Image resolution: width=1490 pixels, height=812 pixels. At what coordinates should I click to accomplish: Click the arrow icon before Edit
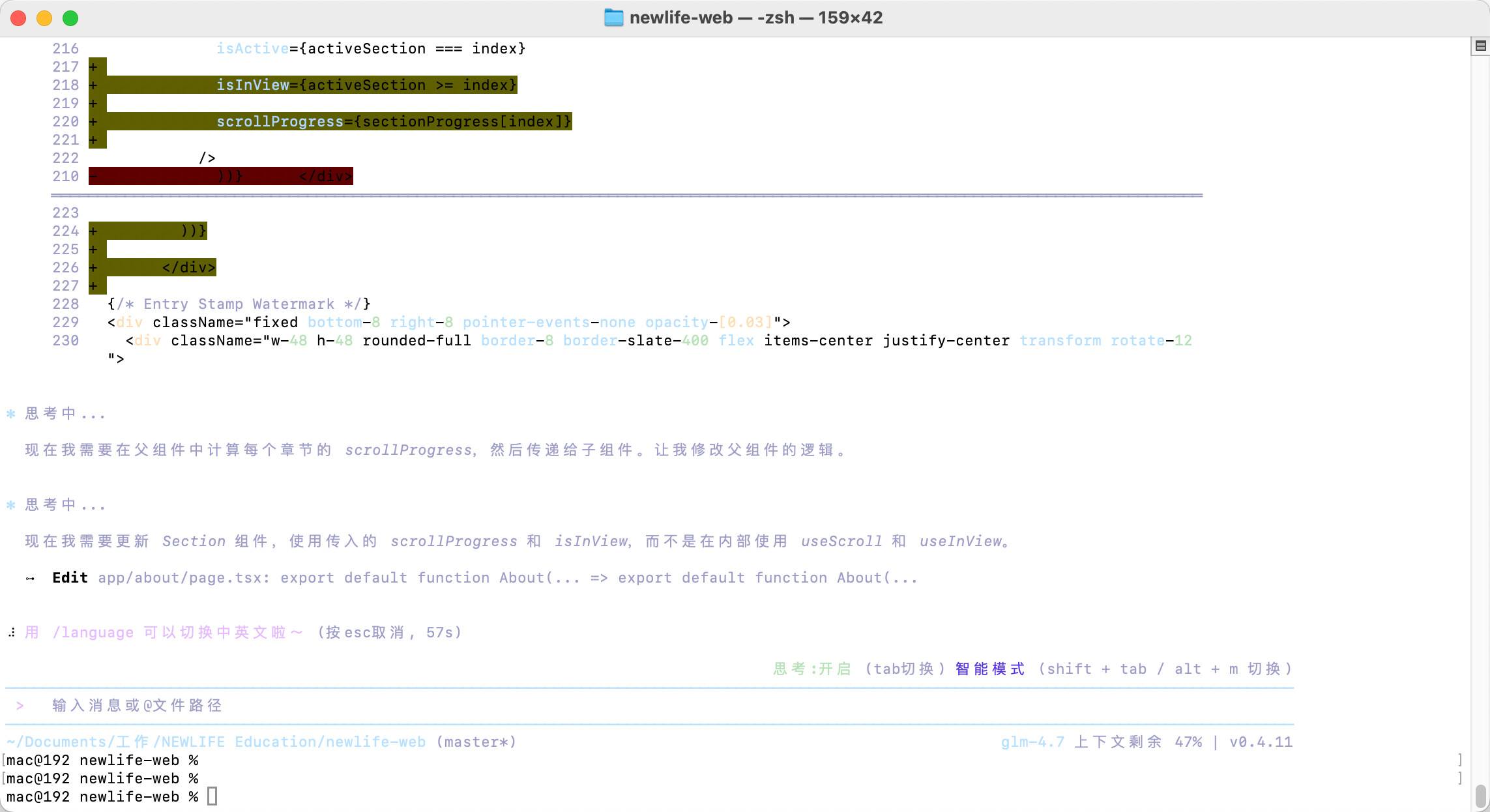click(x=30, y=578)
